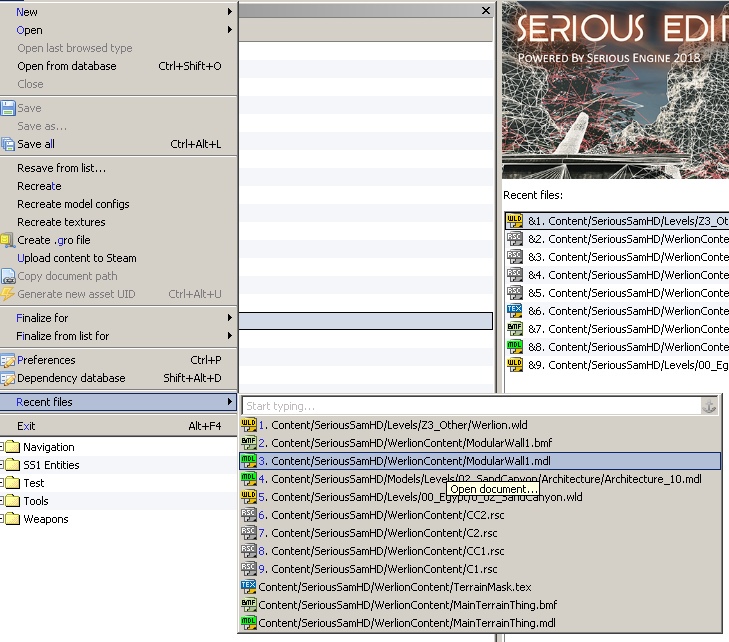Close the panel with X button
729x642 pixels.
pos(486,10)
